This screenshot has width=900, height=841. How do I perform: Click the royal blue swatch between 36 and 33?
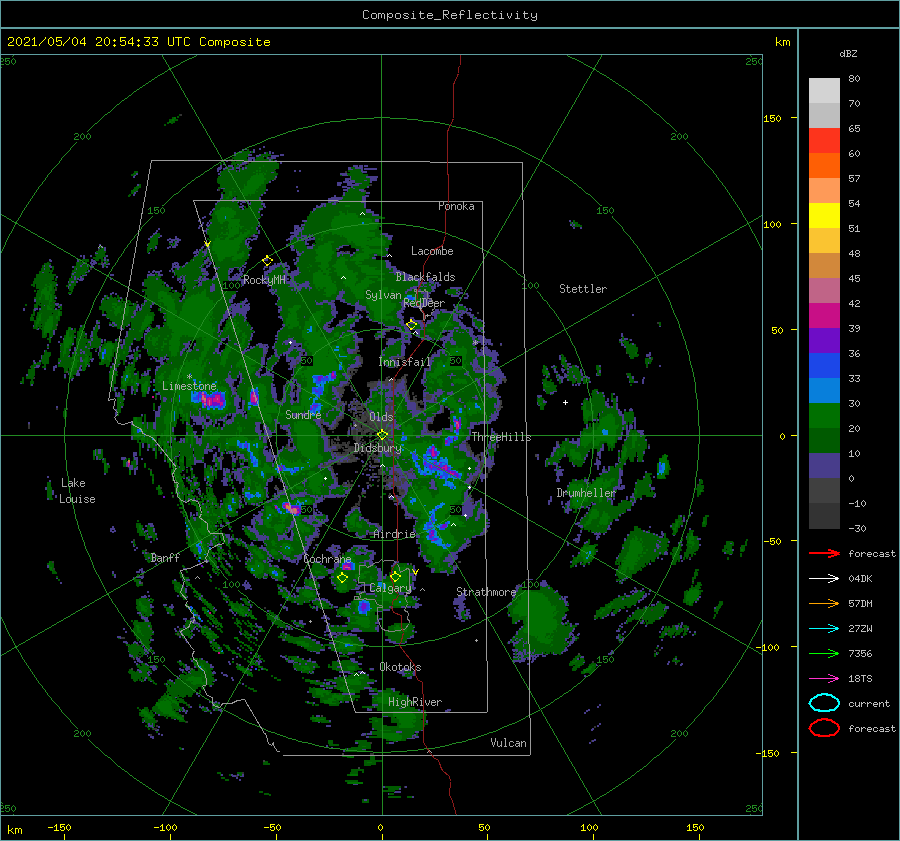coord(824,366)
